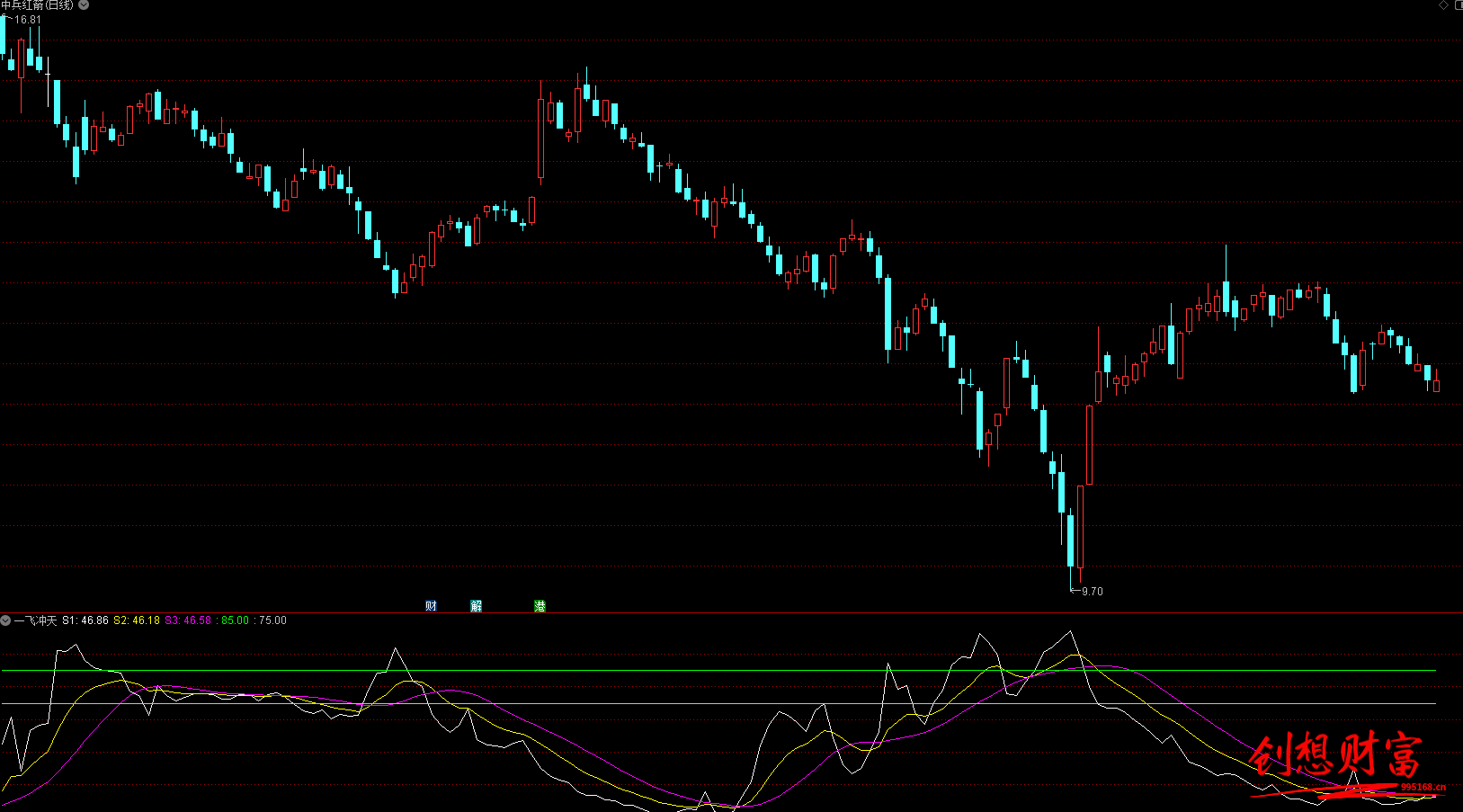Click the 一飞冲天 indicator name
The height and width of the screenshot is (812, 1463).
[35, 620]
